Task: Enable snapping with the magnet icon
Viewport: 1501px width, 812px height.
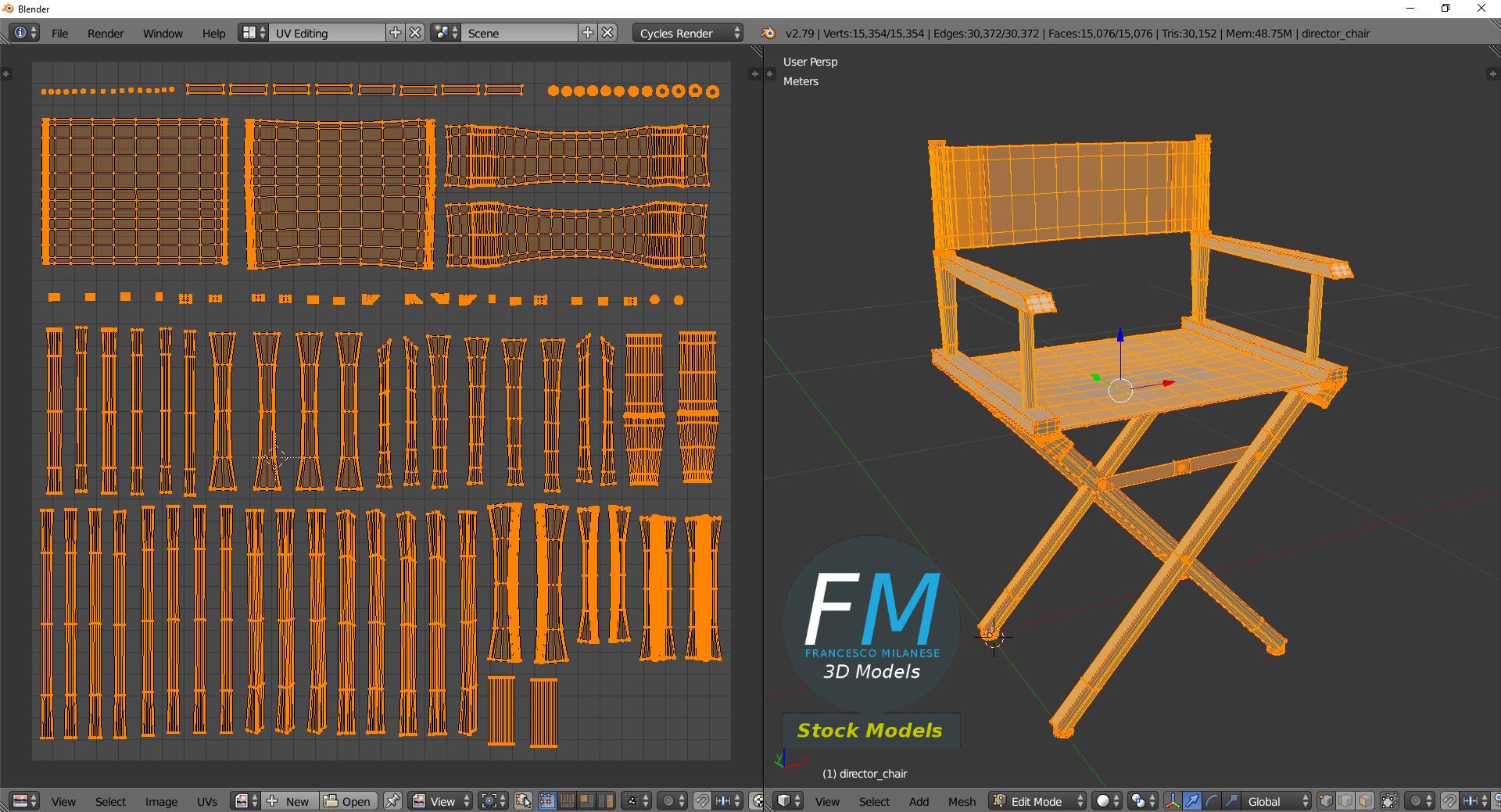Action: (1449, 801)
